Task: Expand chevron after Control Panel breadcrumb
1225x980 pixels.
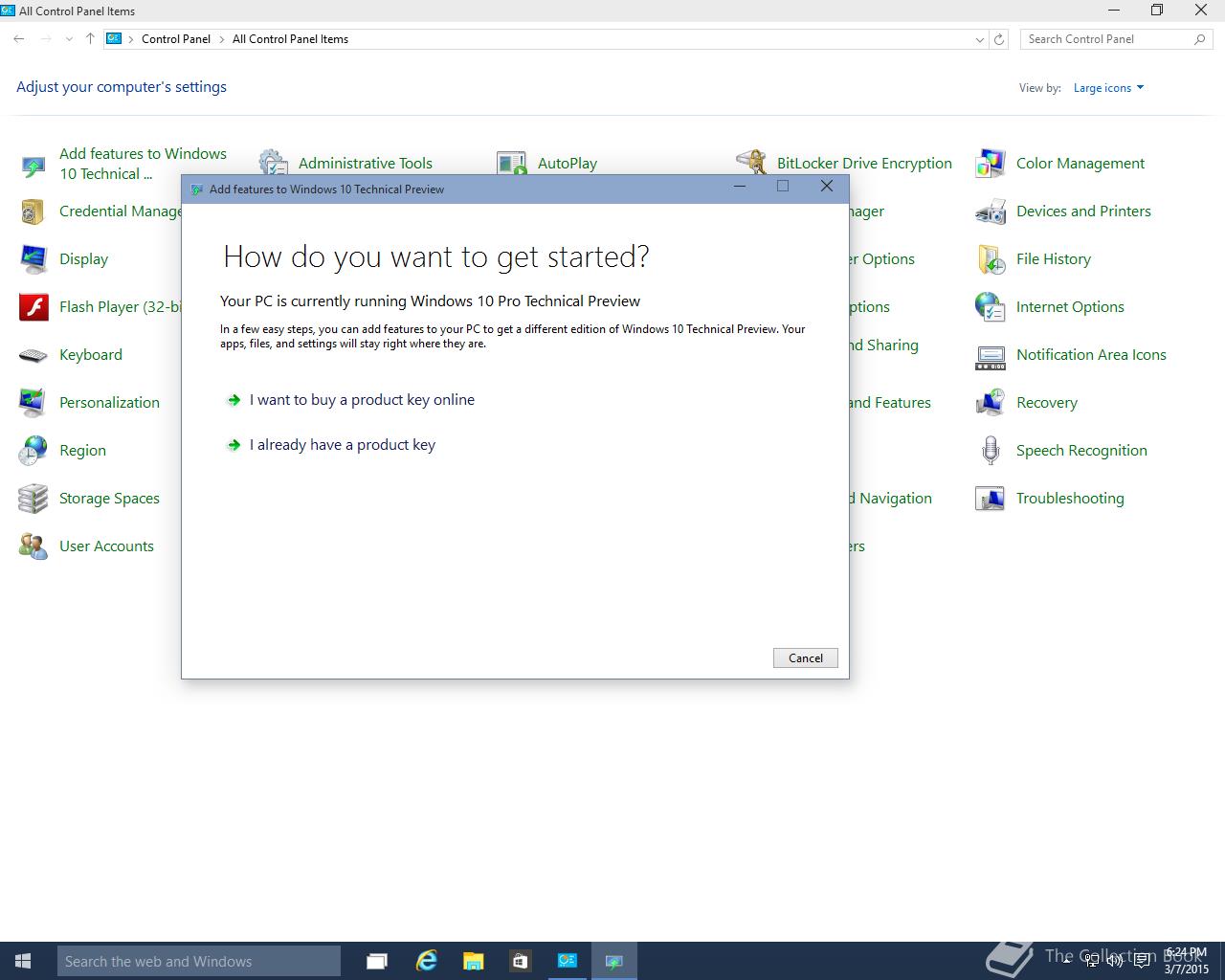Action: pyautogui.click(x=221, y=39)
